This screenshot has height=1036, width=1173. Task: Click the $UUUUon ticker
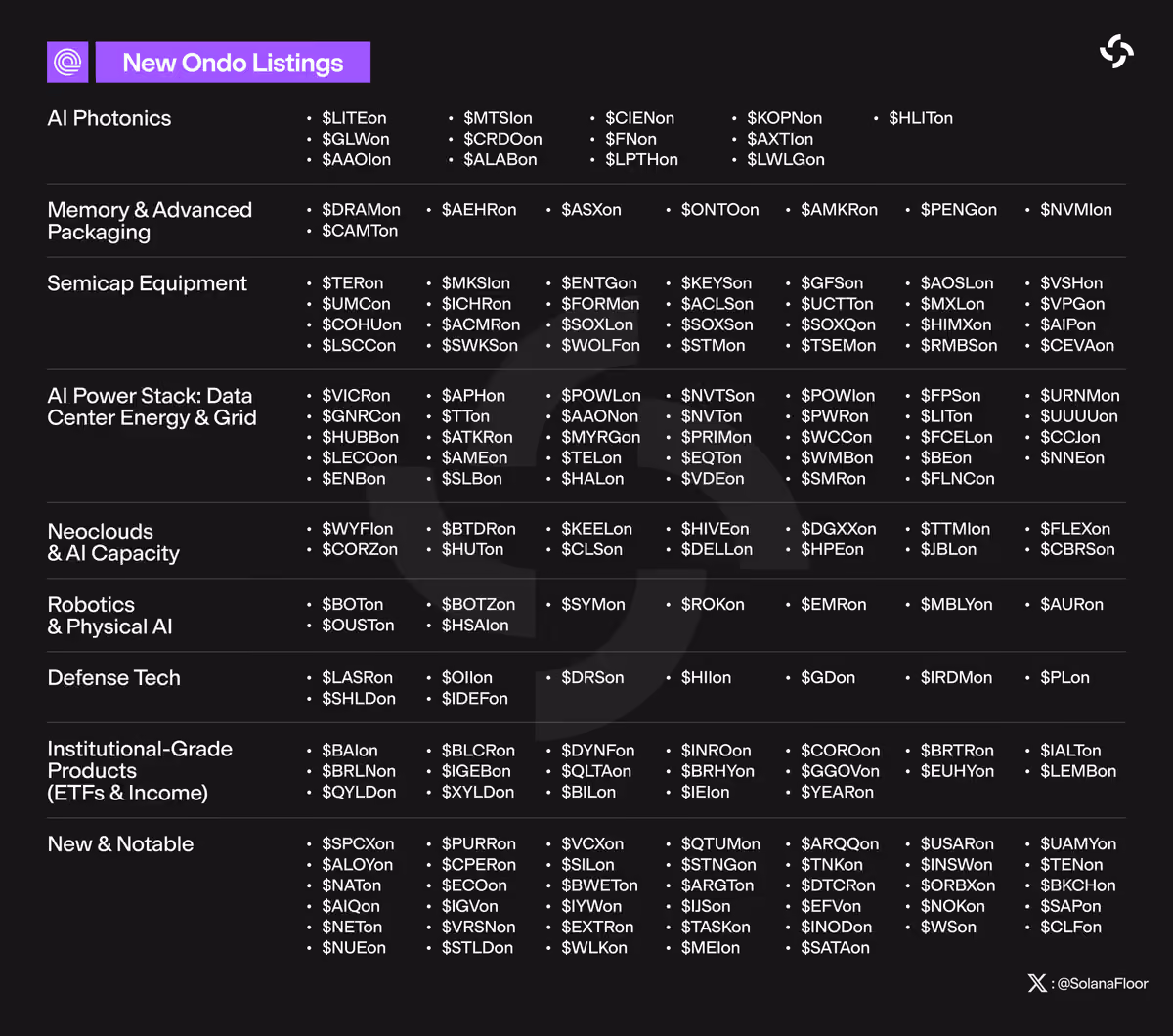point(1079,416)
